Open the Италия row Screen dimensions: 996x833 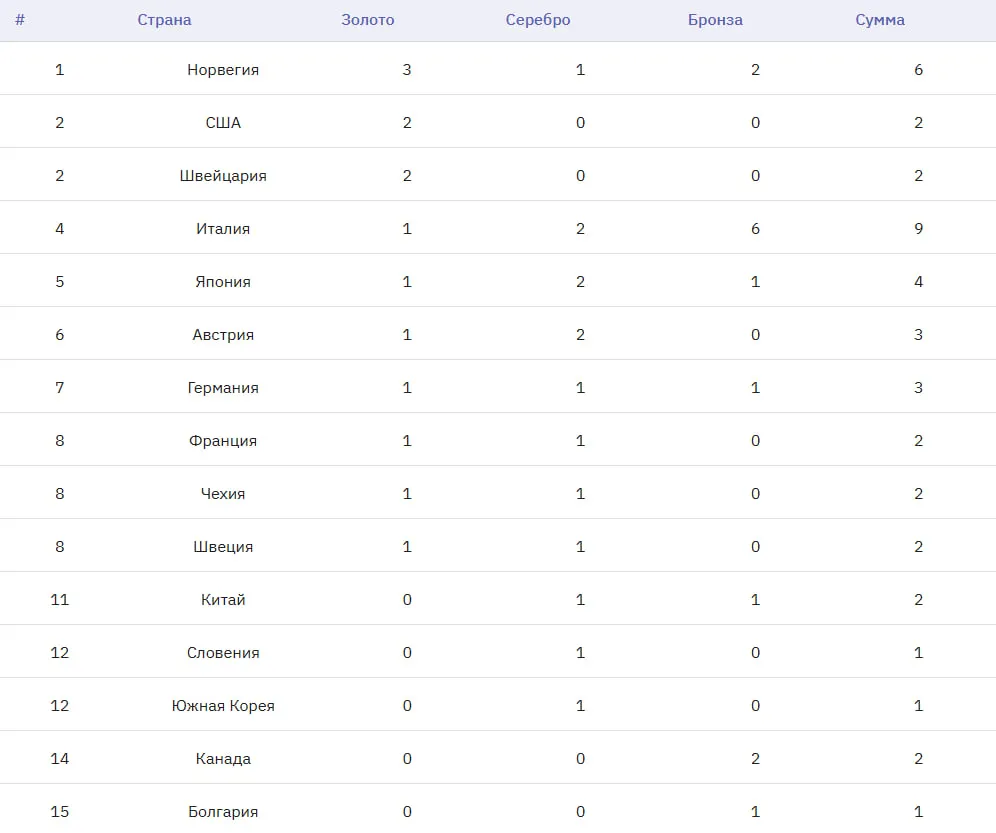(x=223, y=229)
